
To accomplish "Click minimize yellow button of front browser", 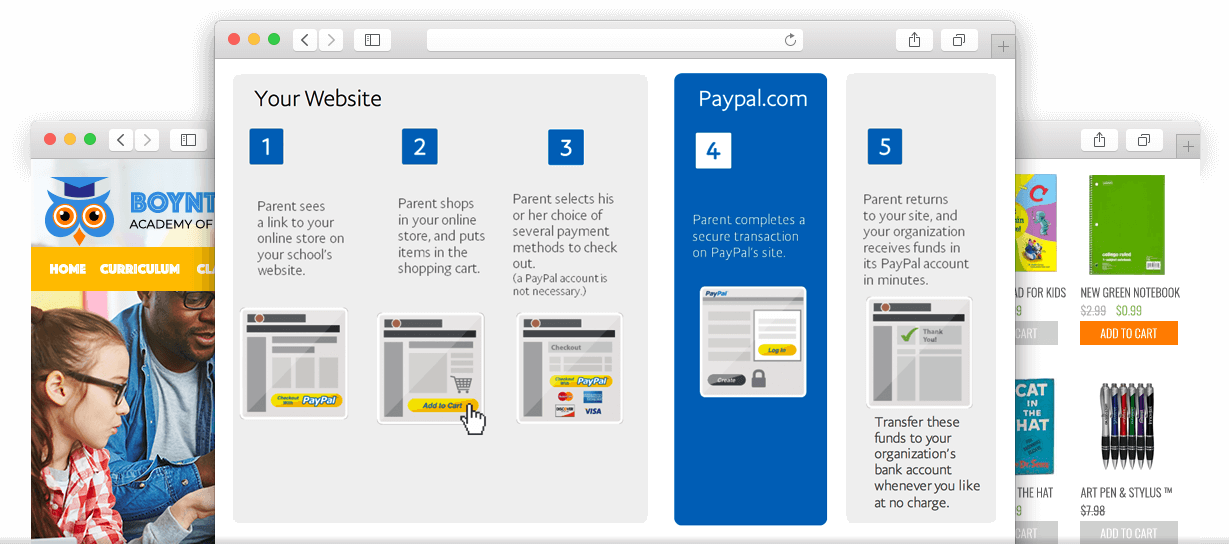I will pos(254,39).
